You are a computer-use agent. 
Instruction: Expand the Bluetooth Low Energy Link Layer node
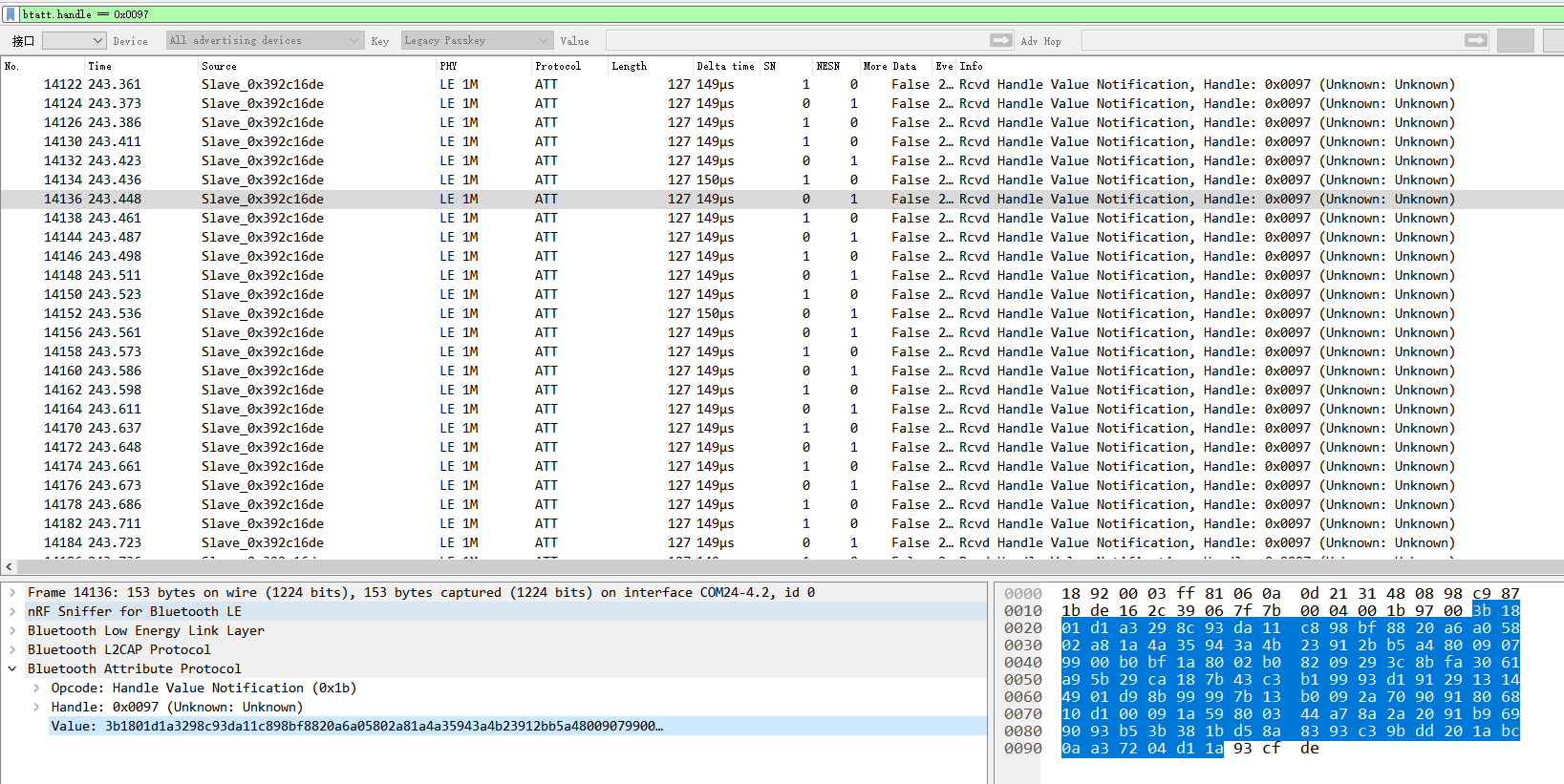[12, 630]
